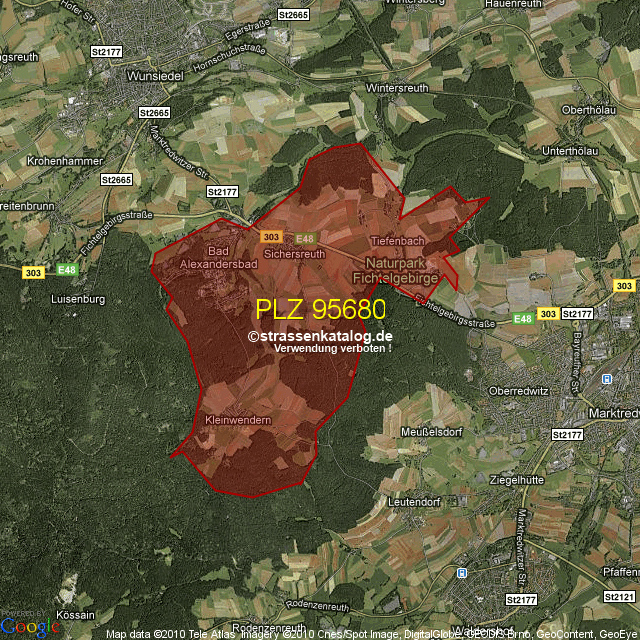Click the Kleinwendern village label

pos(238,421)
